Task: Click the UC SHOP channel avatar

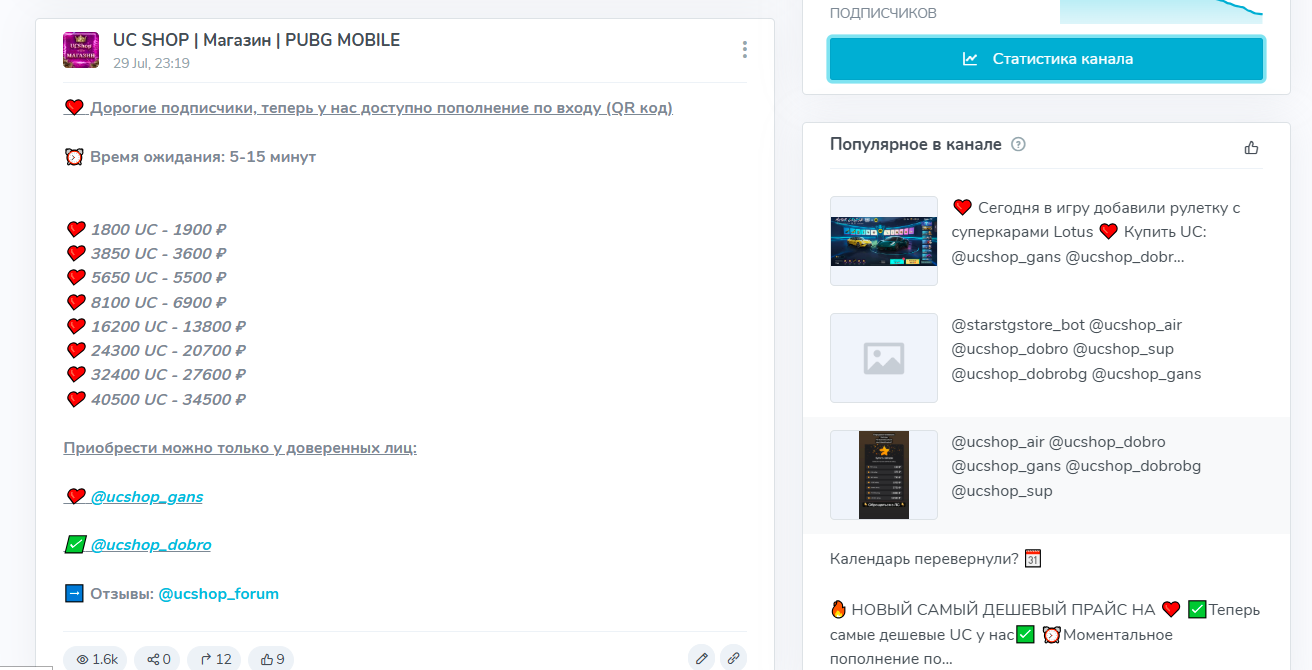Action: tap(81, 50)
